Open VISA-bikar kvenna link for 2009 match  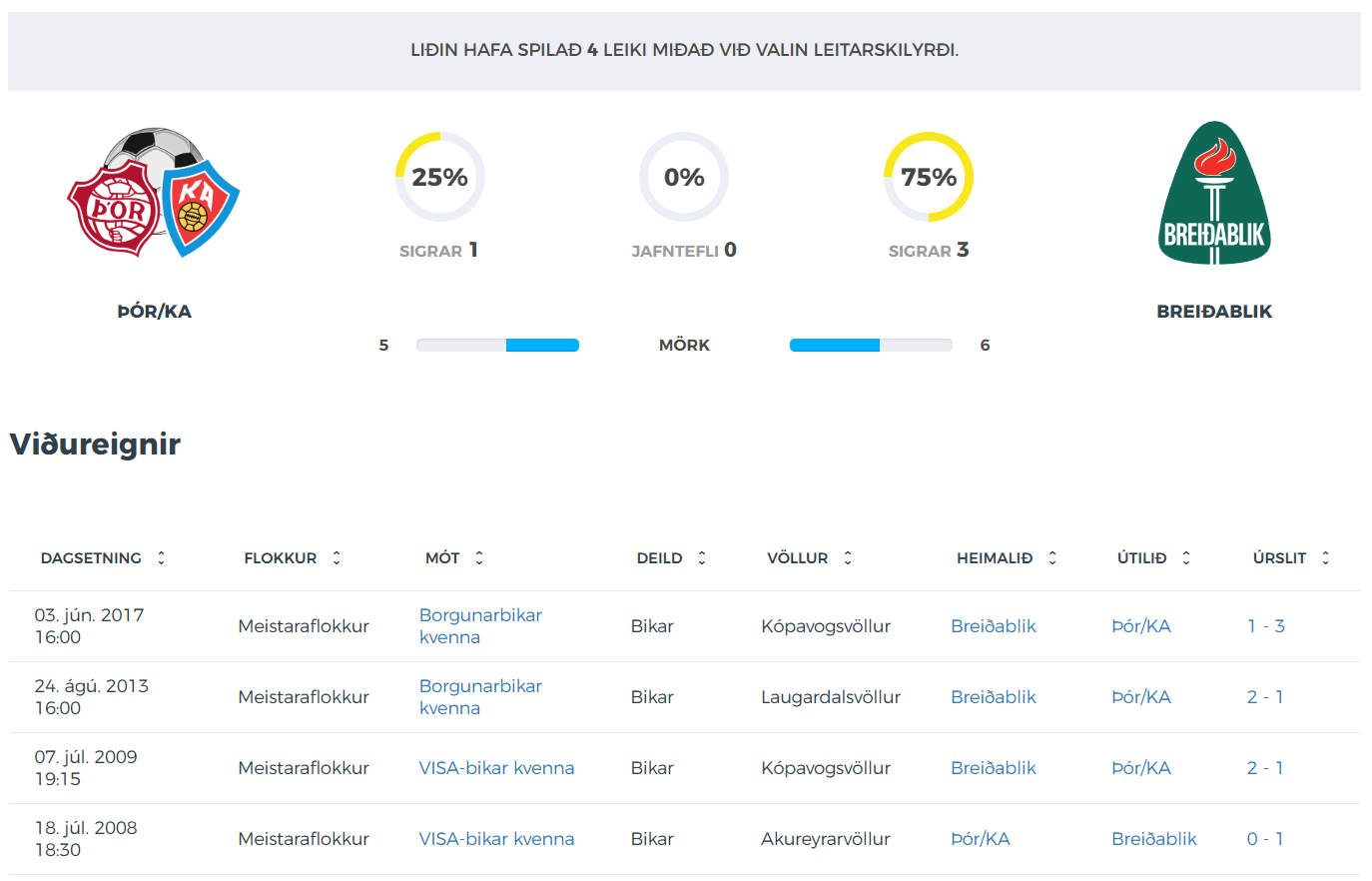pos(496,768)
